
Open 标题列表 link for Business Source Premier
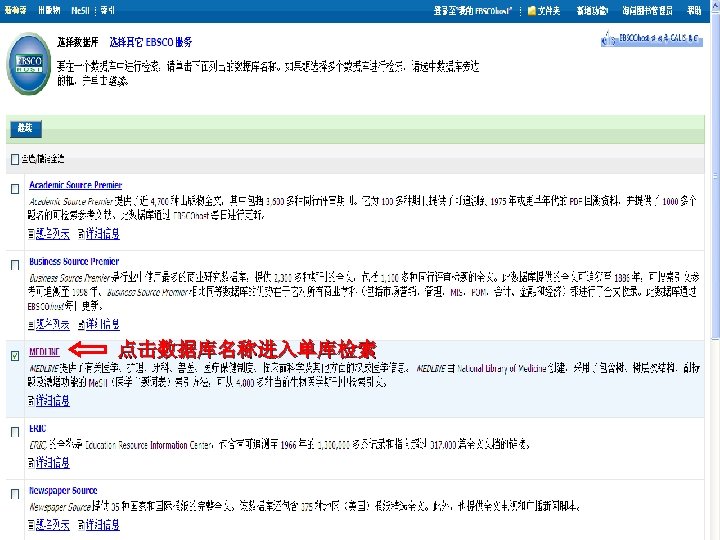pos(53,325)
